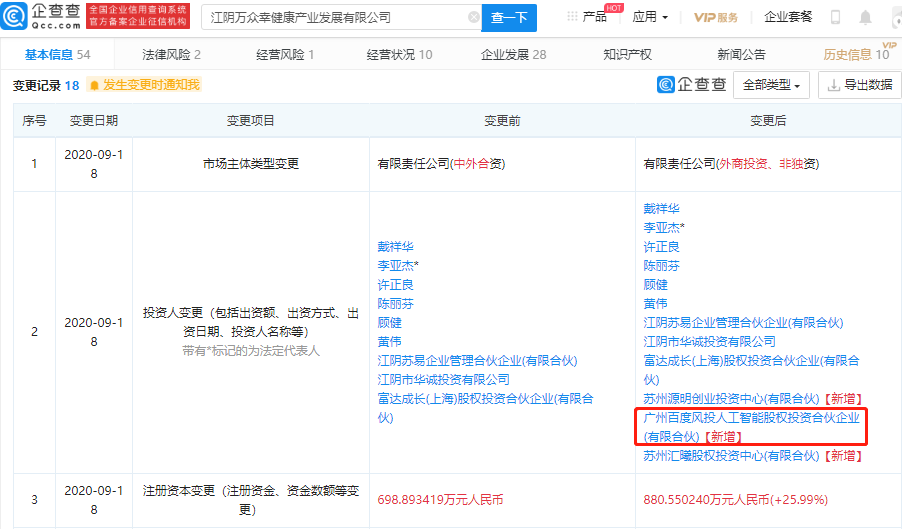Open 顾健 link in the 变更前 column
Image resolution: width=902 pixels, height=529 pixels.
[389, 323]
